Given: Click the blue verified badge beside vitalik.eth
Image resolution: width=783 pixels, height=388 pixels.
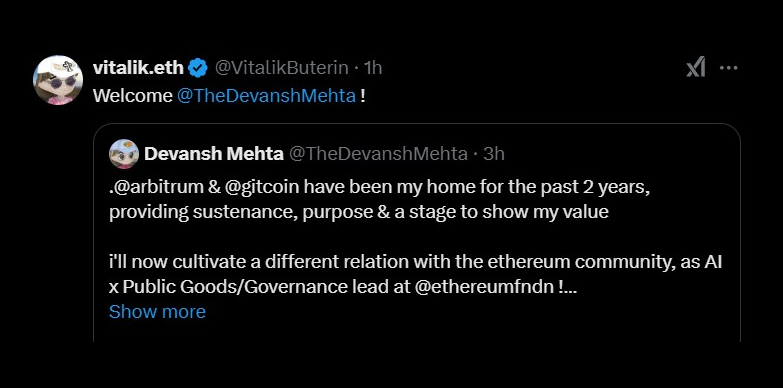Looking at the screenshot, I should [x=198, y=68].
